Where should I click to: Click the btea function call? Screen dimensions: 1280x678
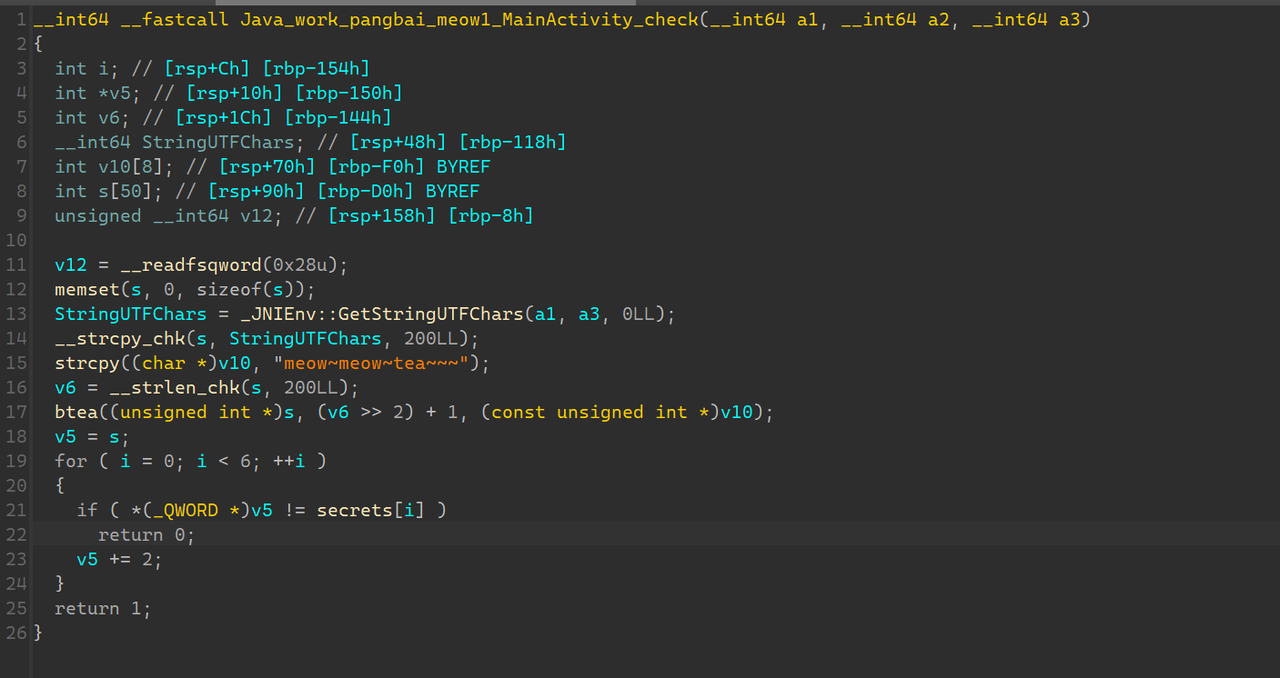pos(76,412)
